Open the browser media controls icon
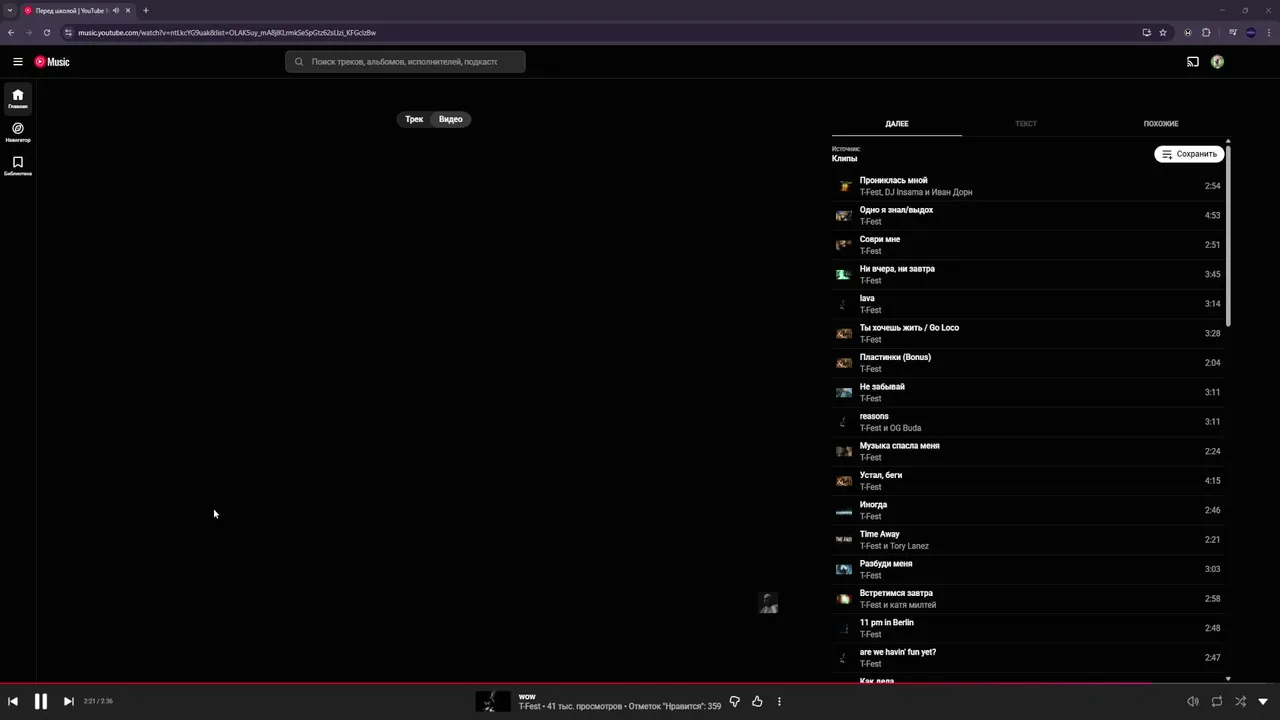The height and width of the screenshot is (720, 1280). [1233, 32]
